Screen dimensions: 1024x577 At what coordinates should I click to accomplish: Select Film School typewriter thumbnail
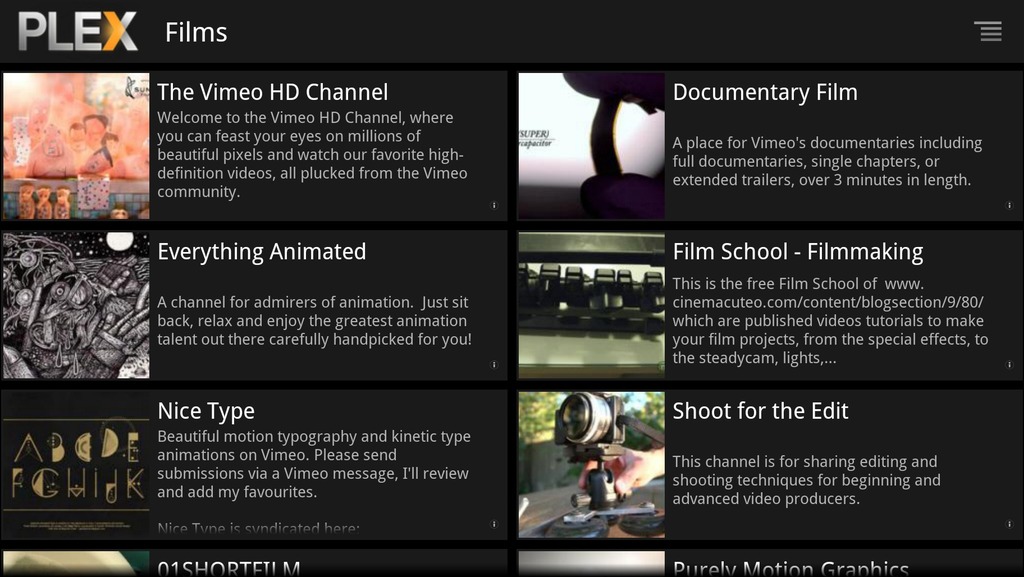pyautogui.click(x=591, y=305)
